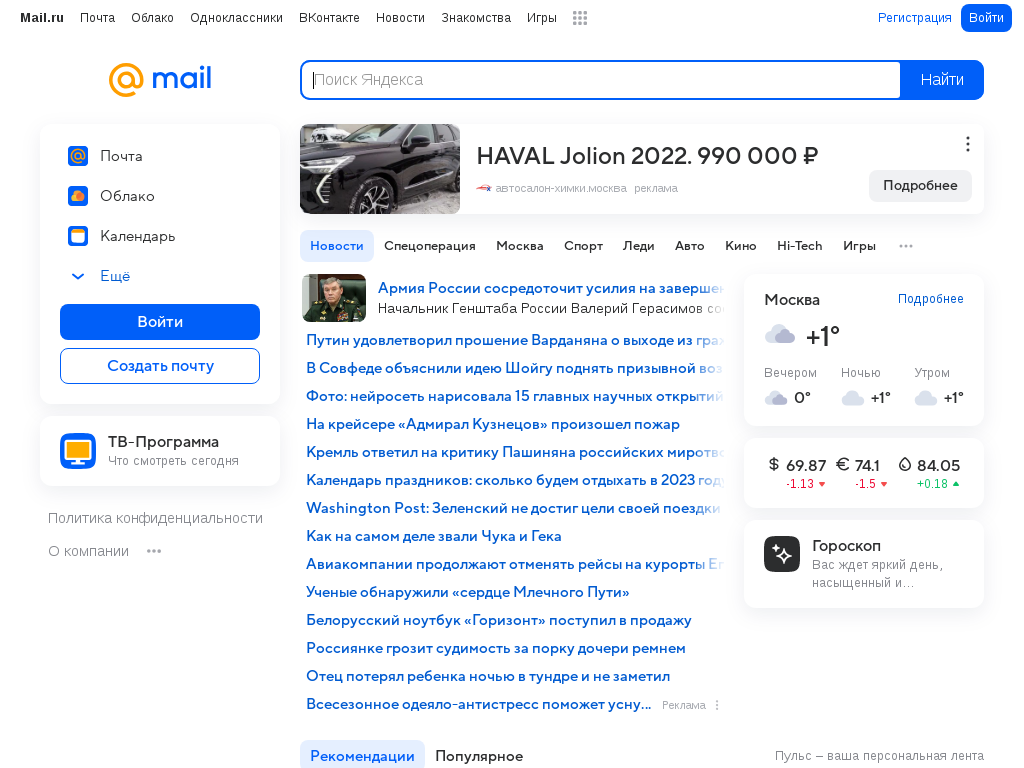Click the Календарь calendar icon in sidebar
The width and height of the screenshot is (1024, 768).
point(78,236)
